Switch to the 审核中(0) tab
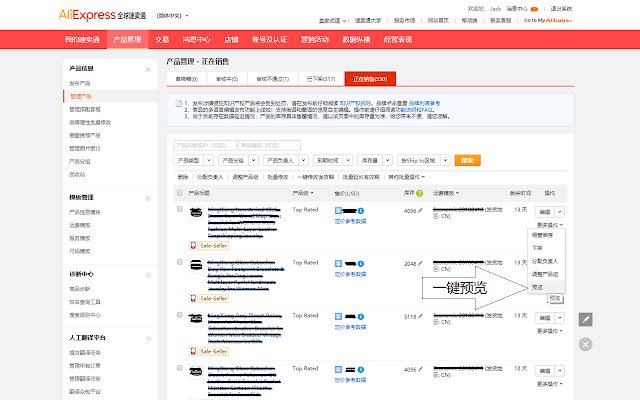 (227, 79)
